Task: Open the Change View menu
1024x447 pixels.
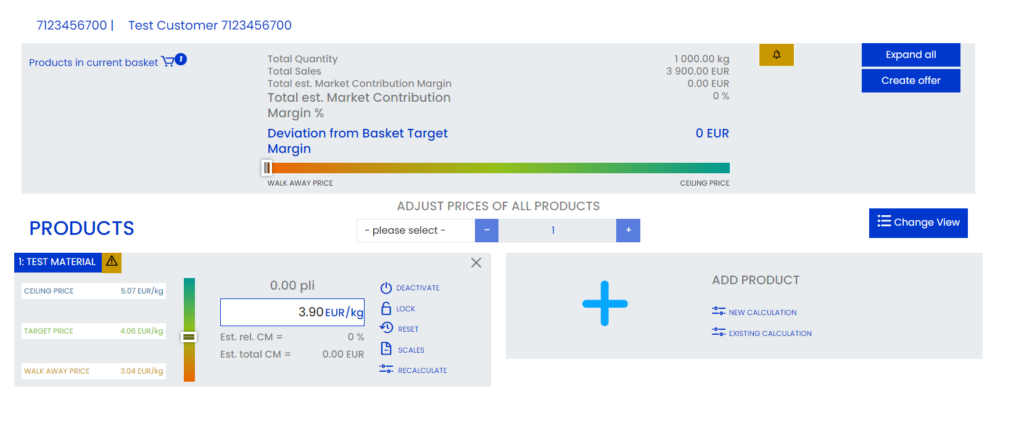Action: click(x=918, y=223)
